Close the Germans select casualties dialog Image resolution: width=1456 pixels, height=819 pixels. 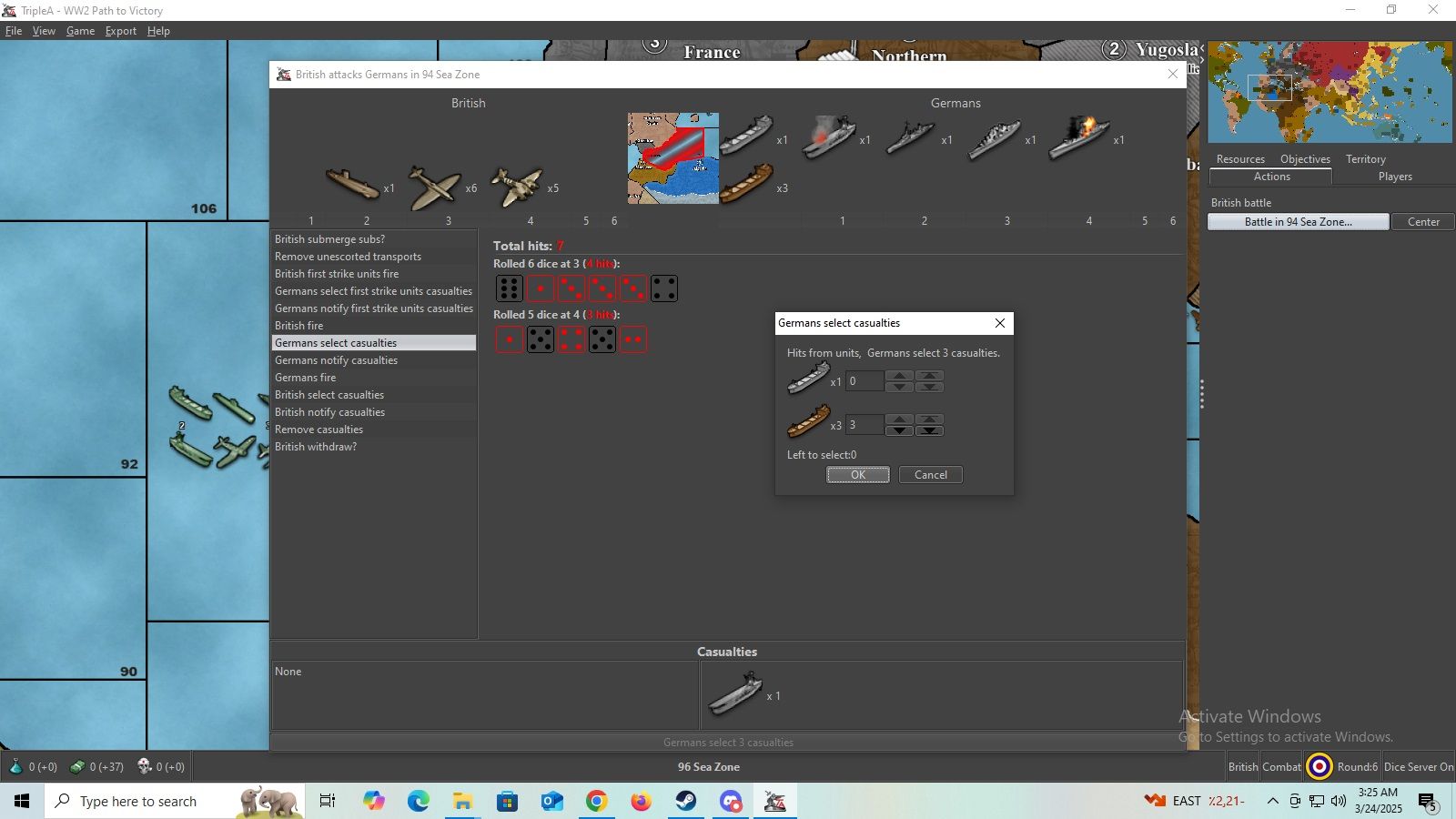(999, 323)
